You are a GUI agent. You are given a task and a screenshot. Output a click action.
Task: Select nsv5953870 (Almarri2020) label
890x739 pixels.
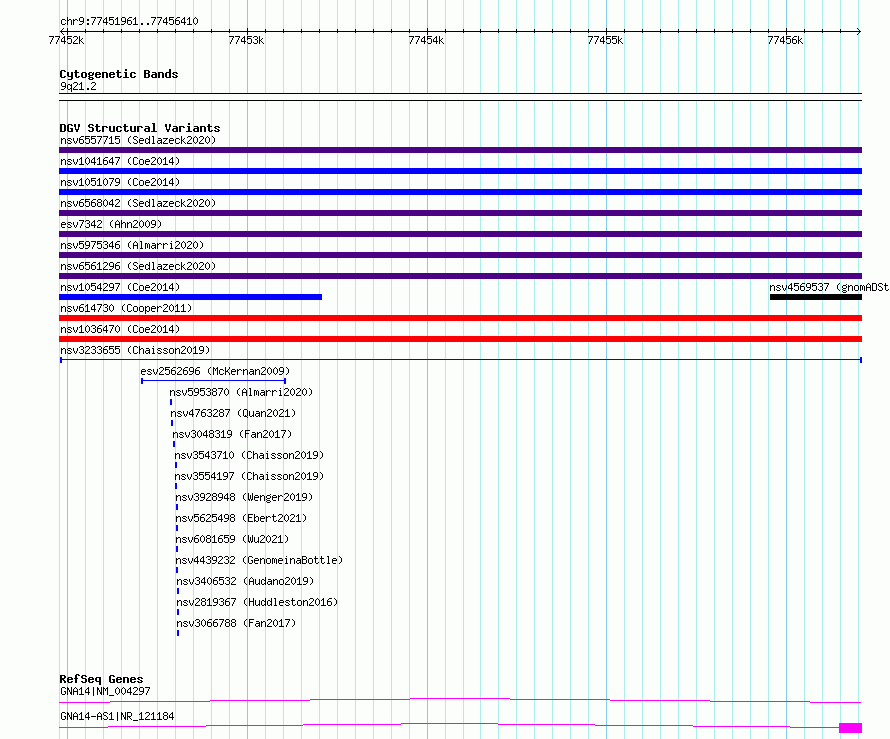pos(241,392)
